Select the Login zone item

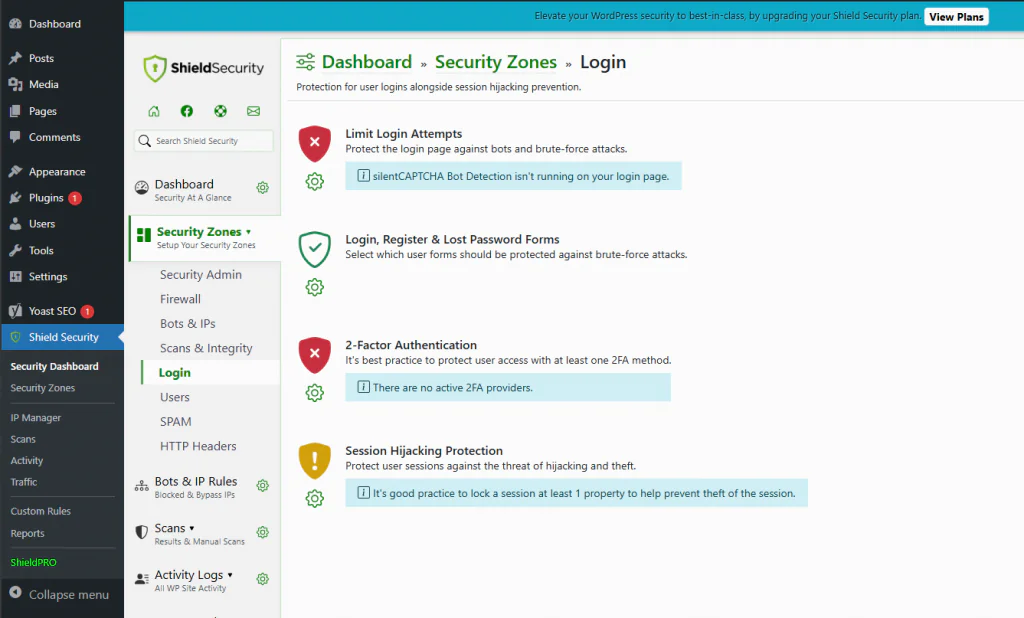175,373
